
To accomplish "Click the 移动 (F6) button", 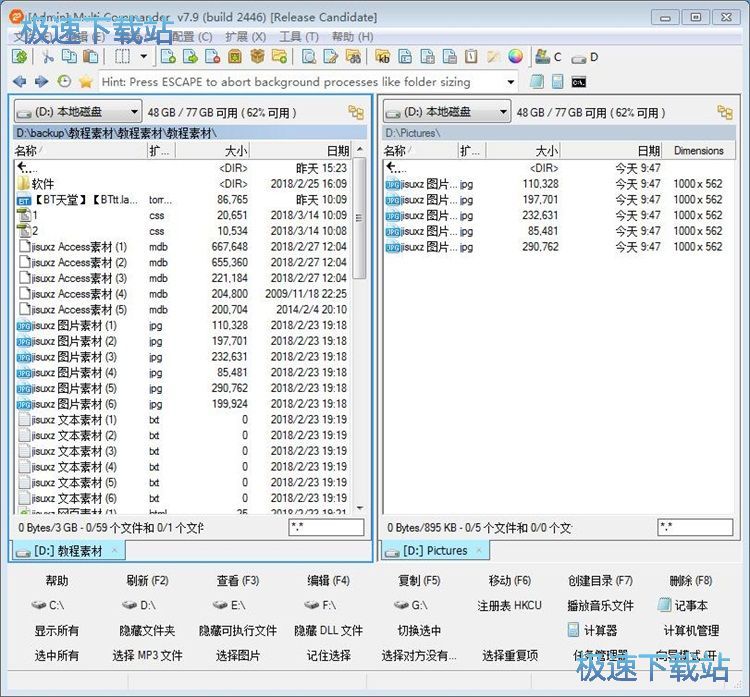I will point(510,581).
